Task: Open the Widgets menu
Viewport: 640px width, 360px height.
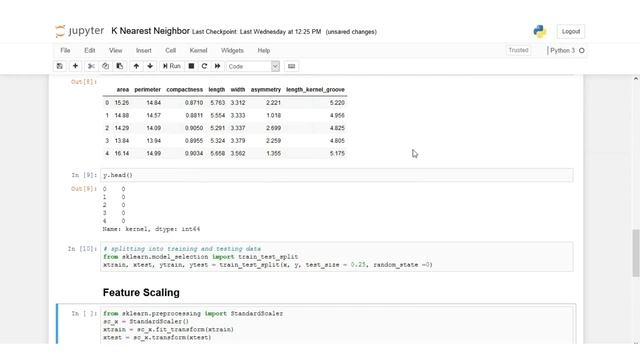Action: pyautogui.click(x=232, y=51)
